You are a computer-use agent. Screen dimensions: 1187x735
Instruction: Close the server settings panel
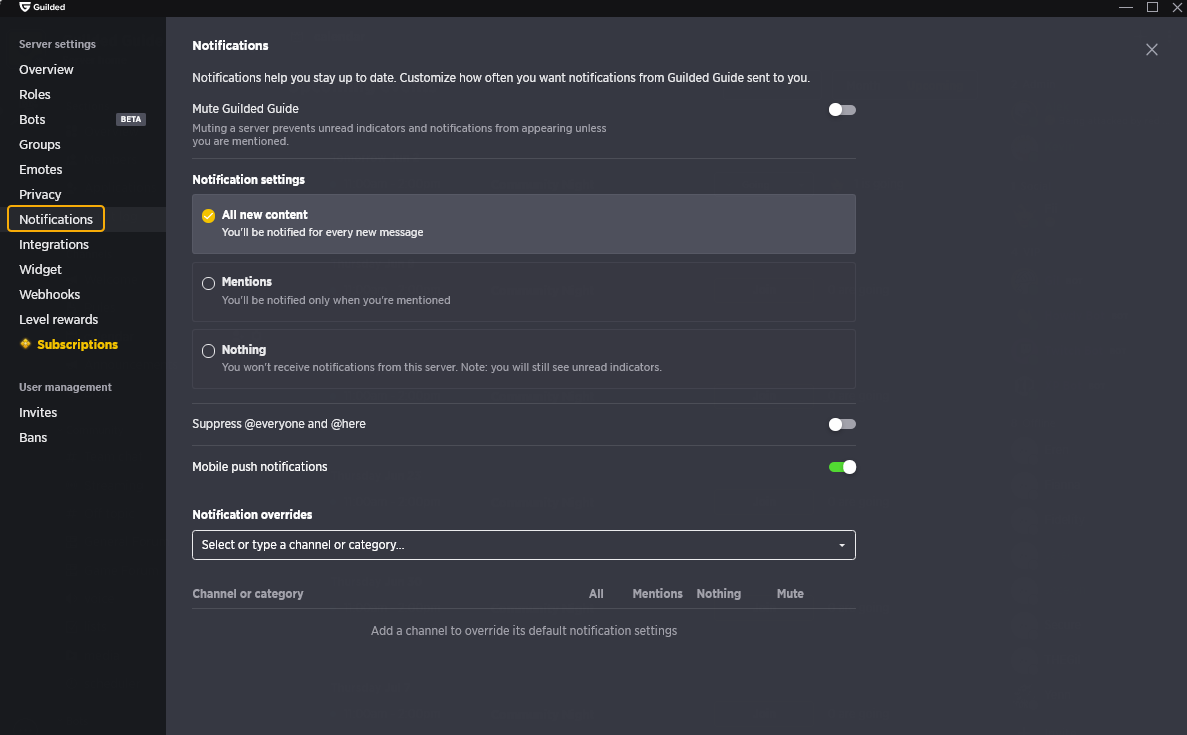[x=1151, y=50]
